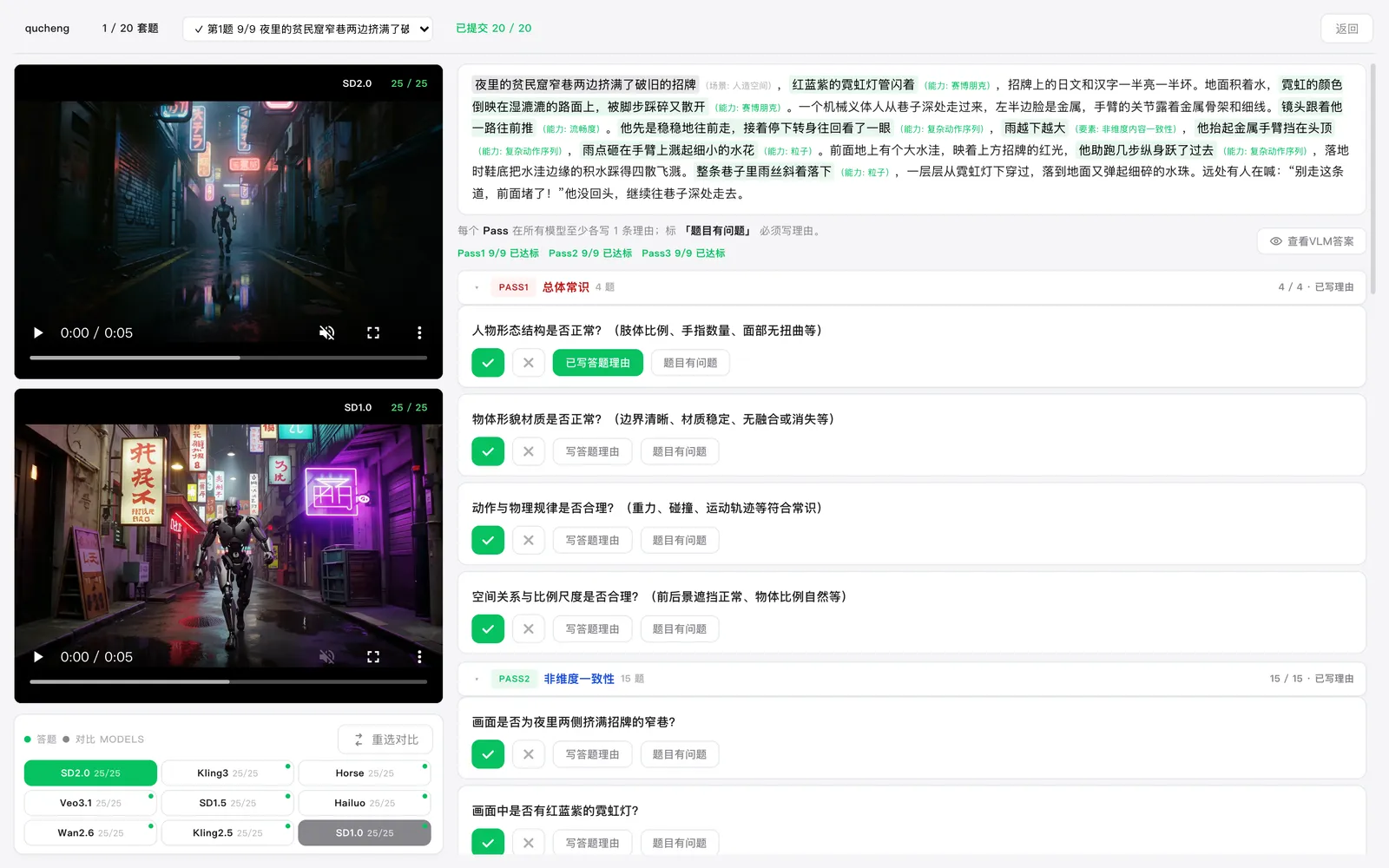This screenshot has height=868, width=1389.
Task: Flag 红蓝紫的霓虹灯 question as 题目有问题
Action: tap(680, 843)
